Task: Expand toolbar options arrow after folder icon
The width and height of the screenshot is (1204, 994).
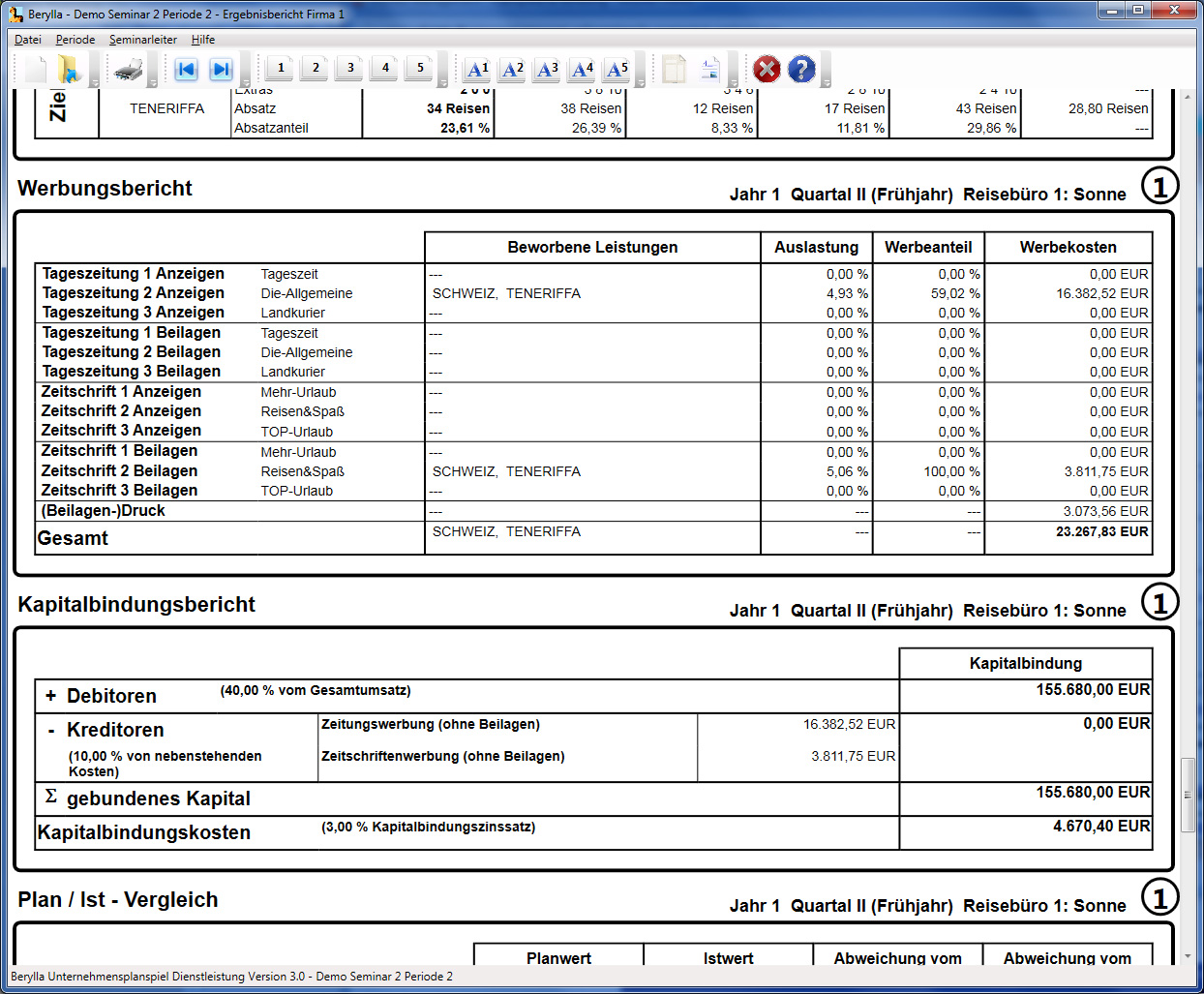Action: [x=95, y=83]
